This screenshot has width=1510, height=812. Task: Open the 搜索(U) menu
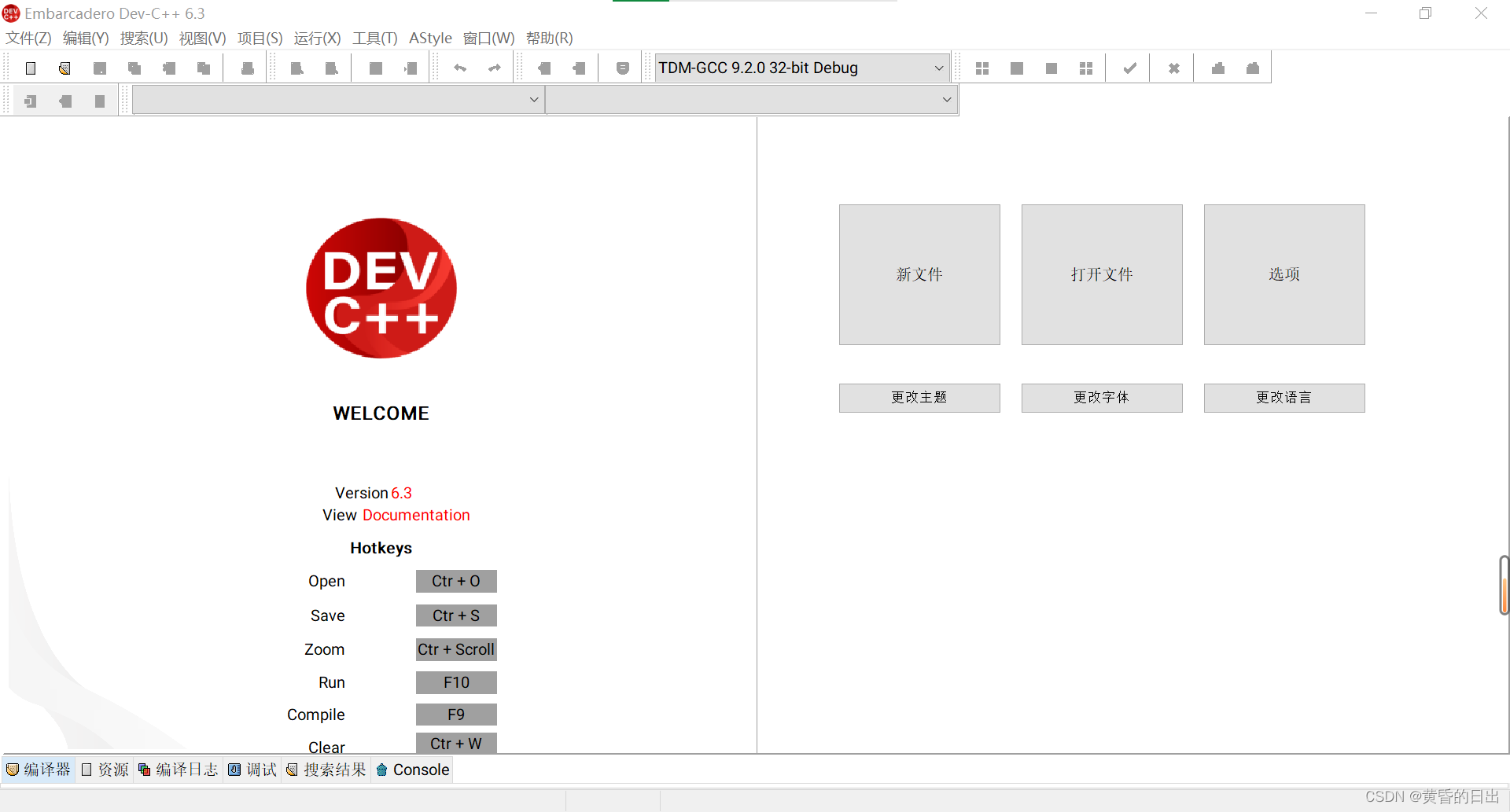click(144, 38)
